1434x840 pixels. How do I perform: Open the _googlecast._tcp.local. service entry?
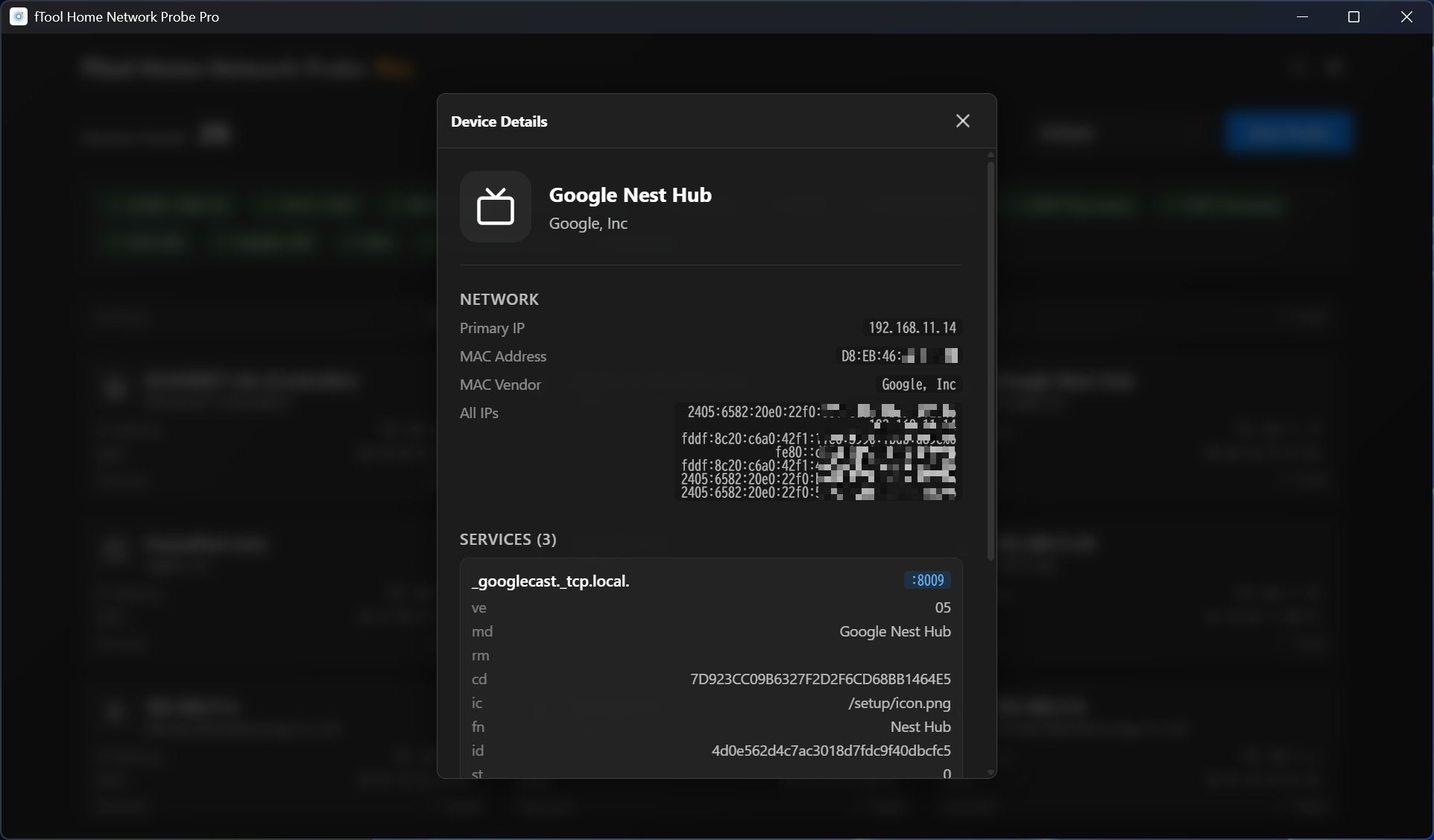pyautogui.click(x=551, y=581)
